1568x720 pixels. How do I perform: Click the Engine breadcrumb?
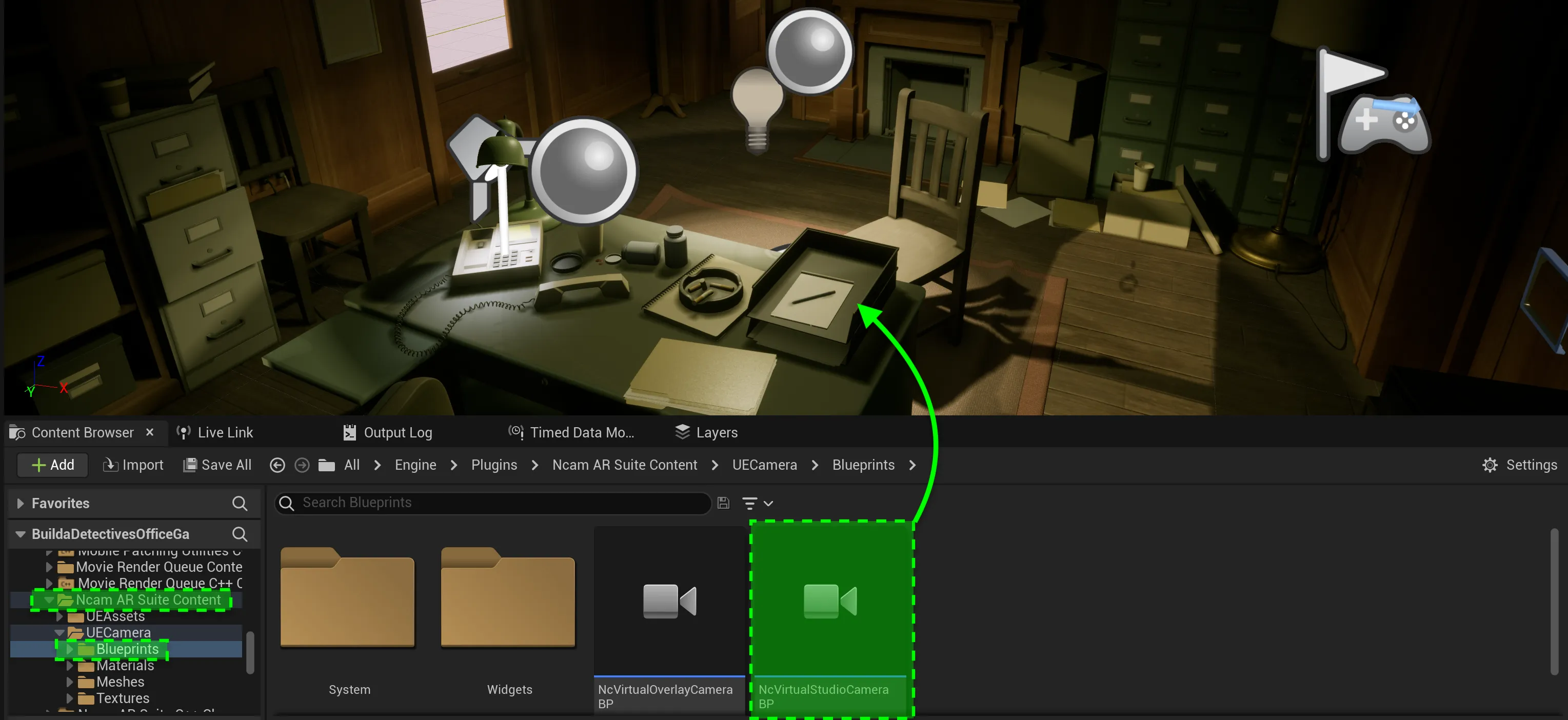pyautogui.click(x=415, y=465)
